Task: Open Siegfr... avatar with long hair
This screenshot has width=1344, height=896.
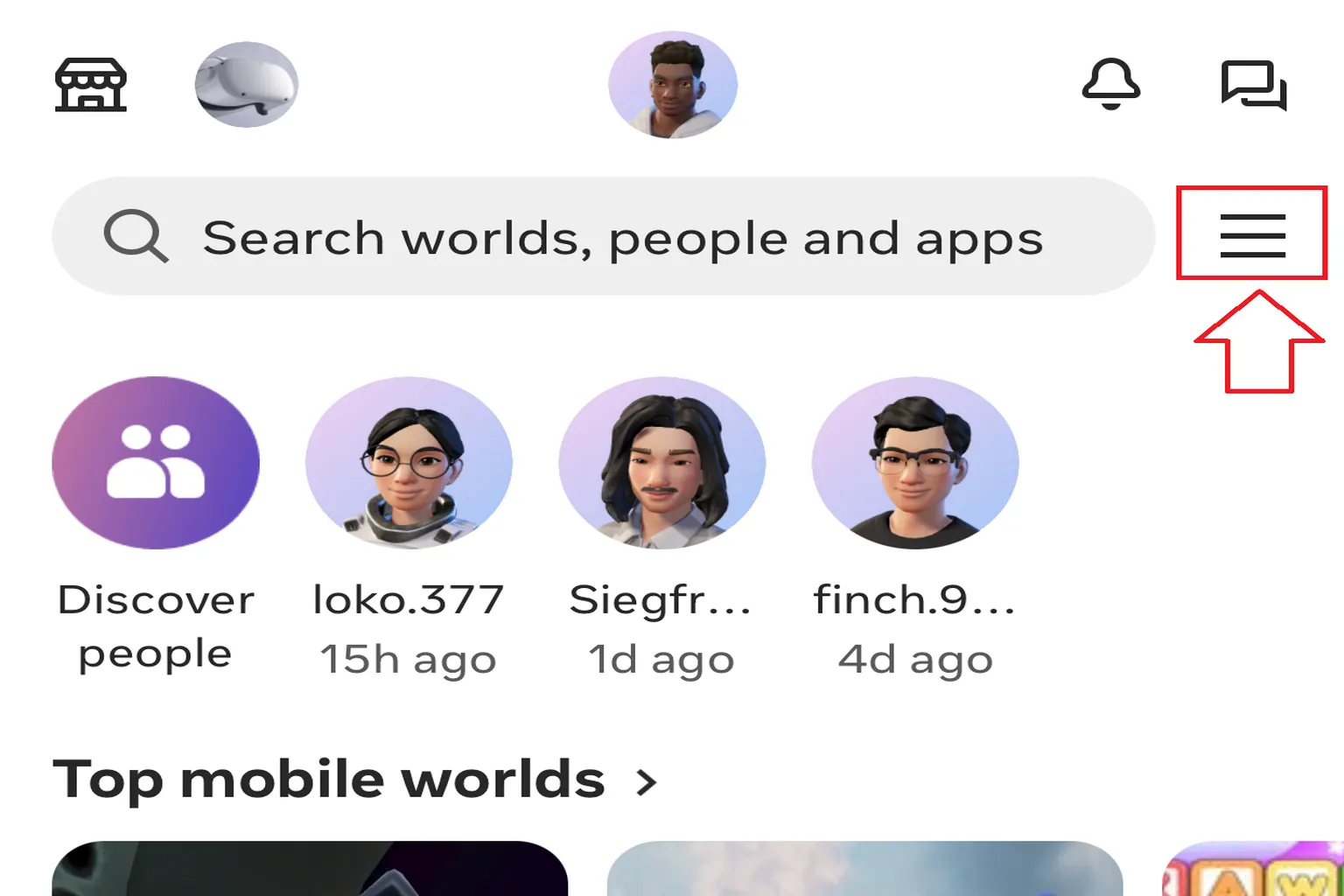Action: coord(662,463)
